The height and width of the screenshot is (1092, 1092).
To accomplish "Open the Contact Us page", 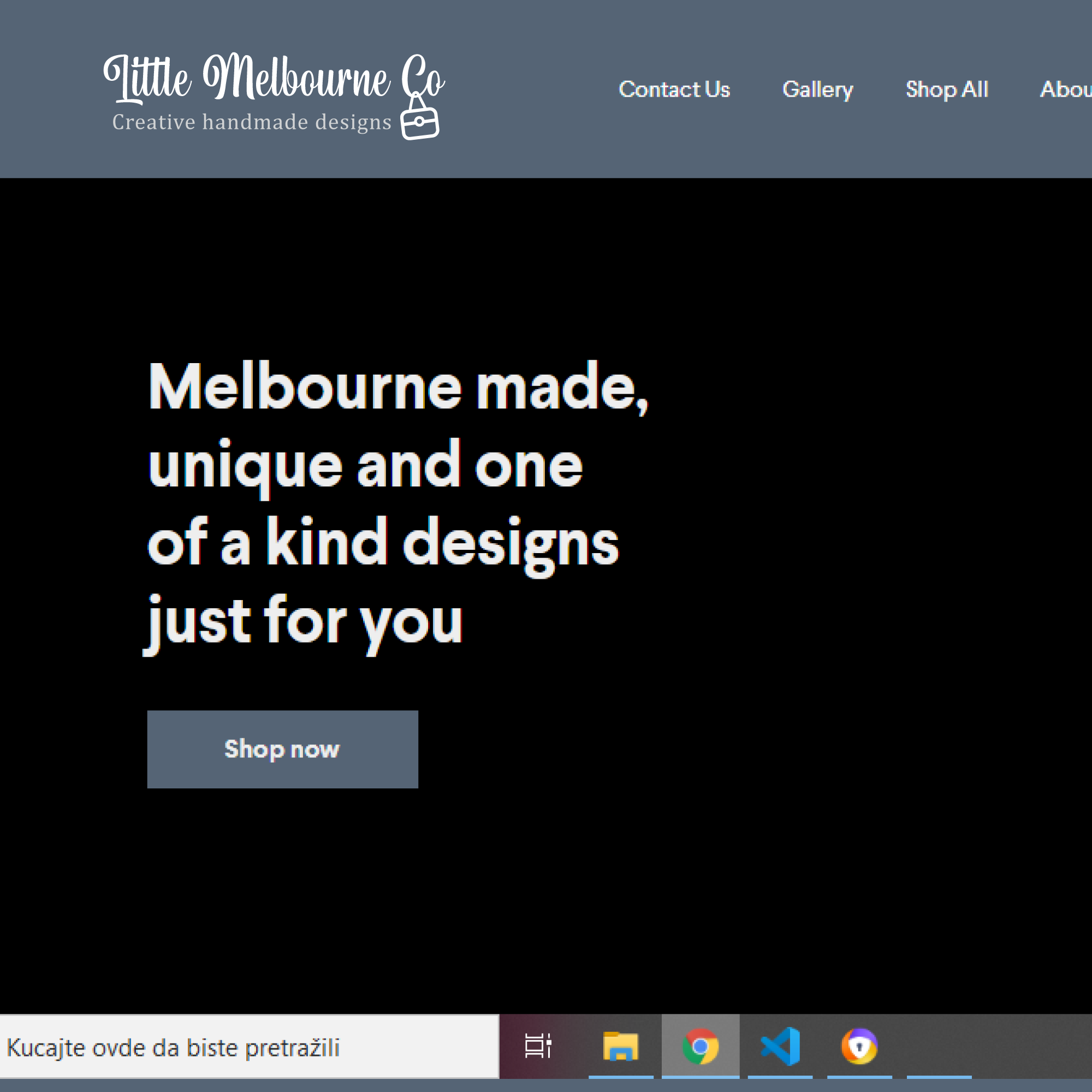I will tap(675, 90).
